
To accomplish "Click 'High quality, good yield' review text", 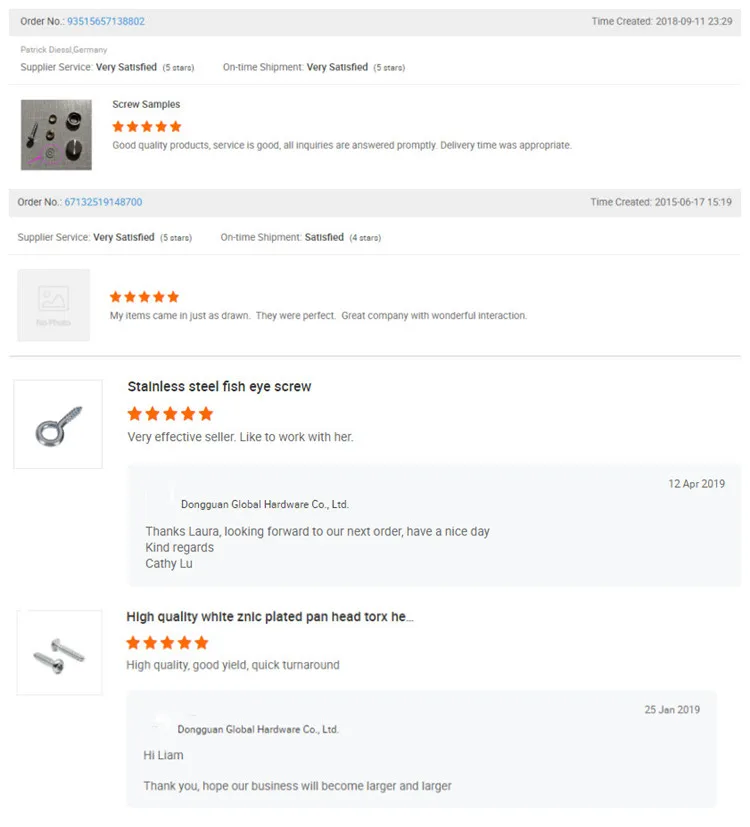I will point(232,665).
